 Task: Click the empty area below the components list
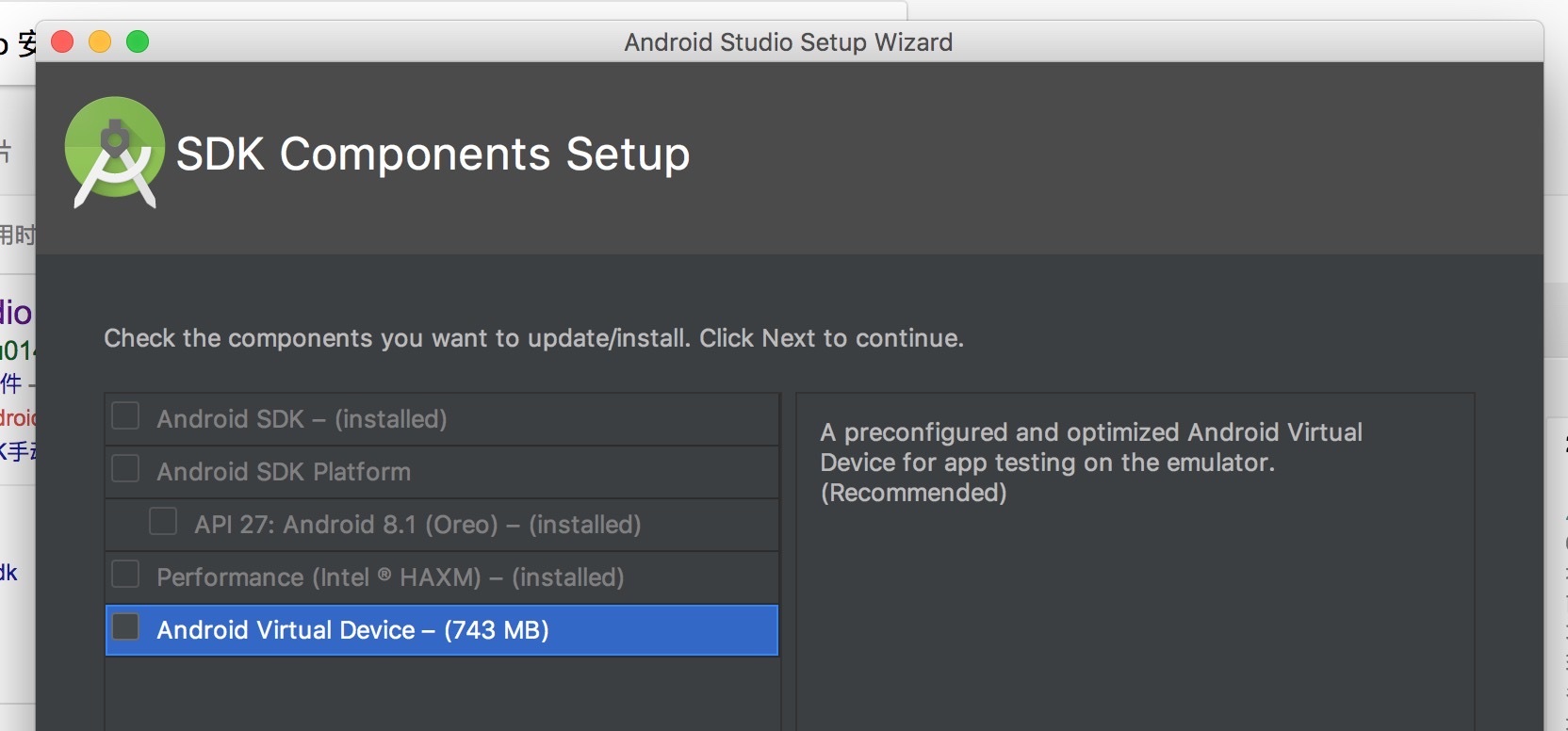coord(442,693)
